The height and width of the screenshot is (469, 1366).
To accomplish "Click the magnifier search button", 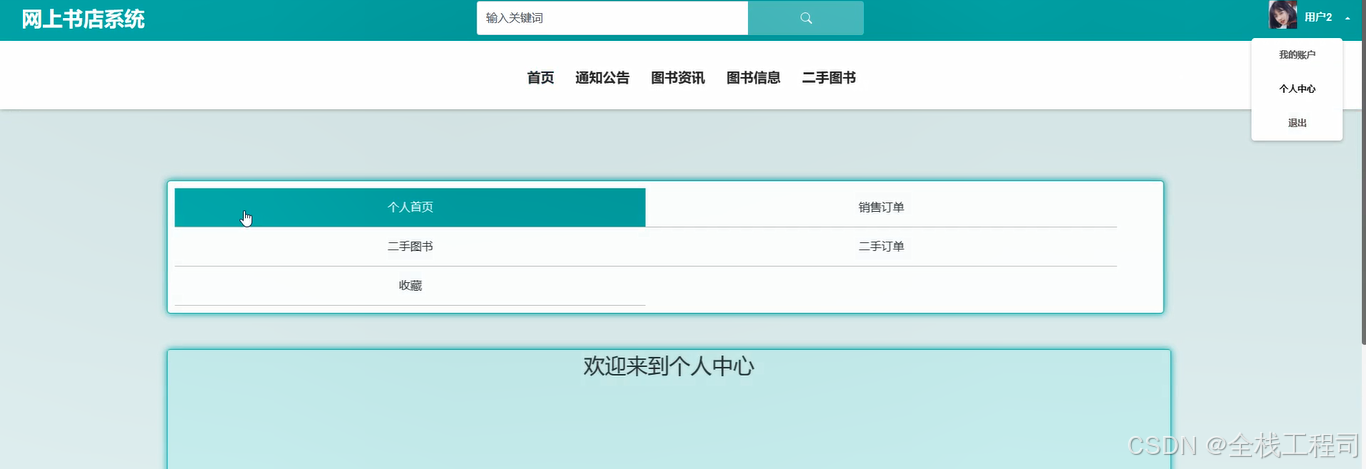I will [806, 18].
